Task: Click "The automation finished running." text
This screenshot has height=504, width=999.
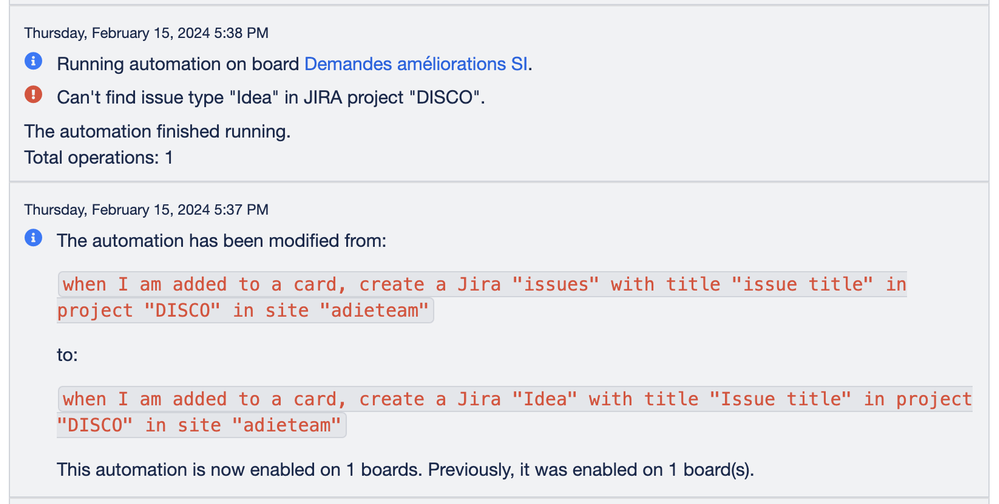Action: 157,131
